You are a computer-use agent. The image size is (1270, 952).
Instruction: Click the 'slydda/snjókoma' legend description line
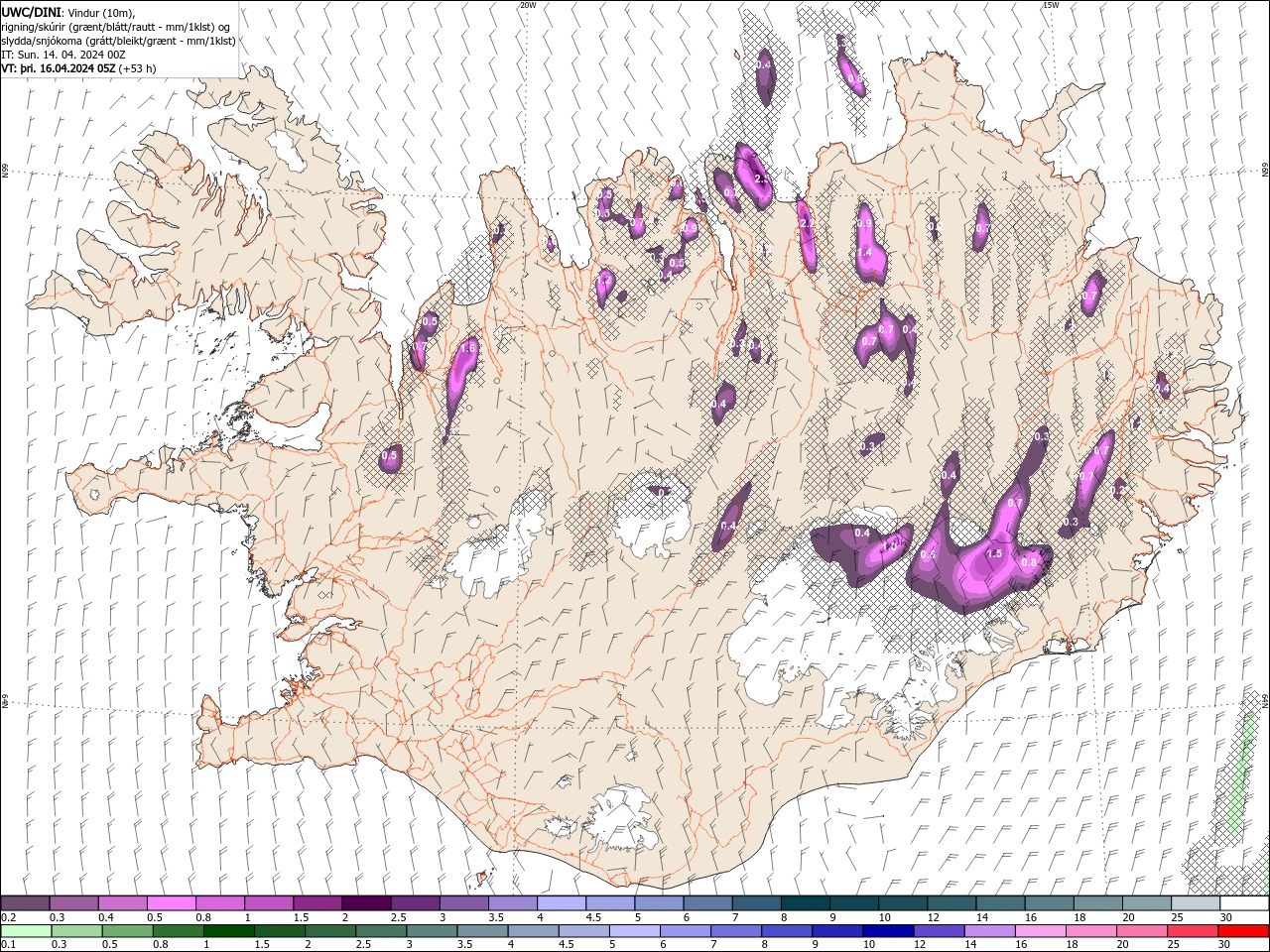click(118, 41)
